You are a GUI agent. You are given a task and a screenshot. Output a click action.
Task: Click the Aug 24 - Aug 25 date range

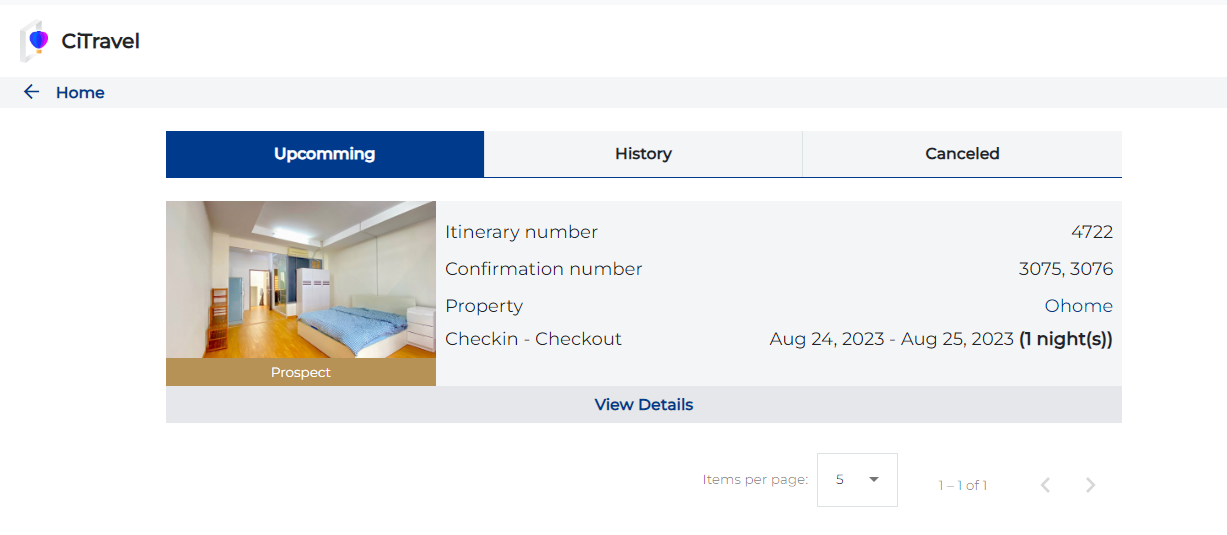pyautogui.click(x=891, y=339)
